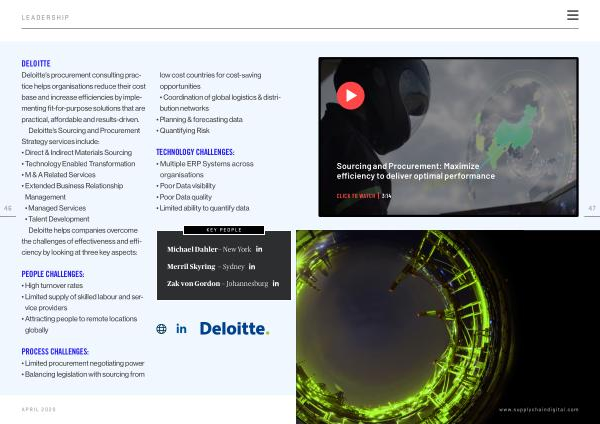Open Michael Dahler's LinkedIn icon
The height and width of the screenshot is (424, 600).
coord(259,249)
